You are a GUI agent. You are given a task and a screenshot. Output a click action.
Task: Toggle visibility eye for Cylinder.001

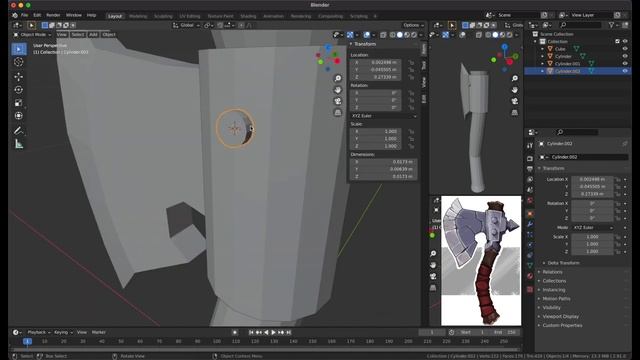coord(625,64)
